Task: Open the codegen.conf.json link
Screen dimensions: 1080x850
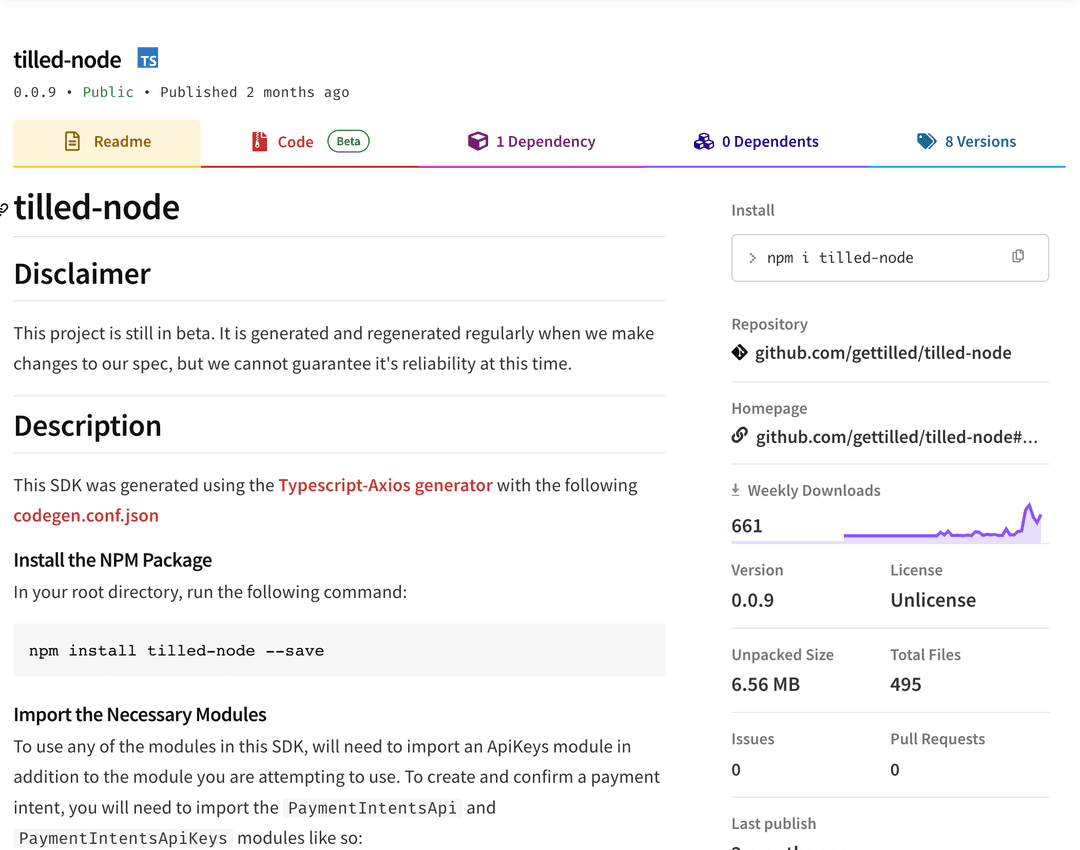Action: coord(86,515)
